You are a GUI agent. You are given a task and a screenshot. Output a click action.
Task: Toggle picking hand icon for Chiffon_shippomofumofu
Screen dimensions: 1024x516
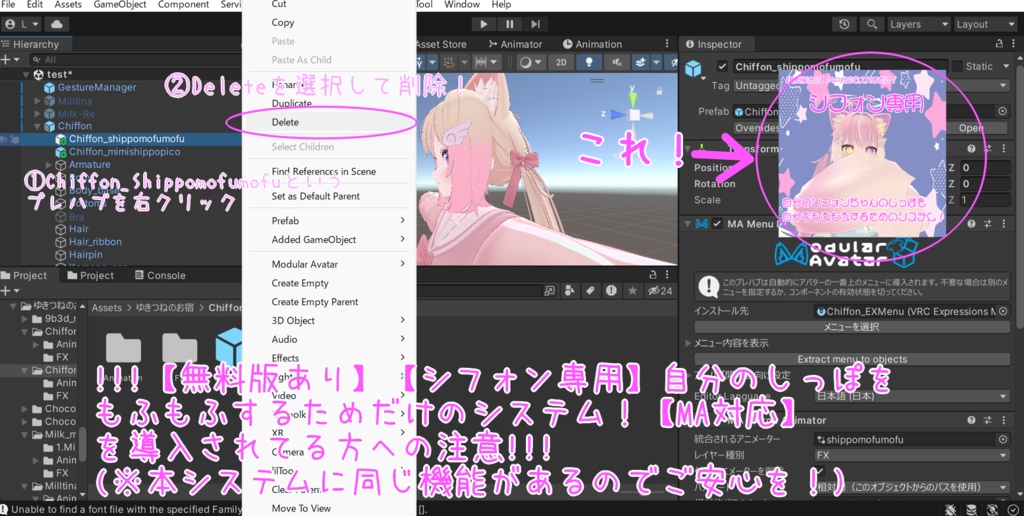coord(14,139)
